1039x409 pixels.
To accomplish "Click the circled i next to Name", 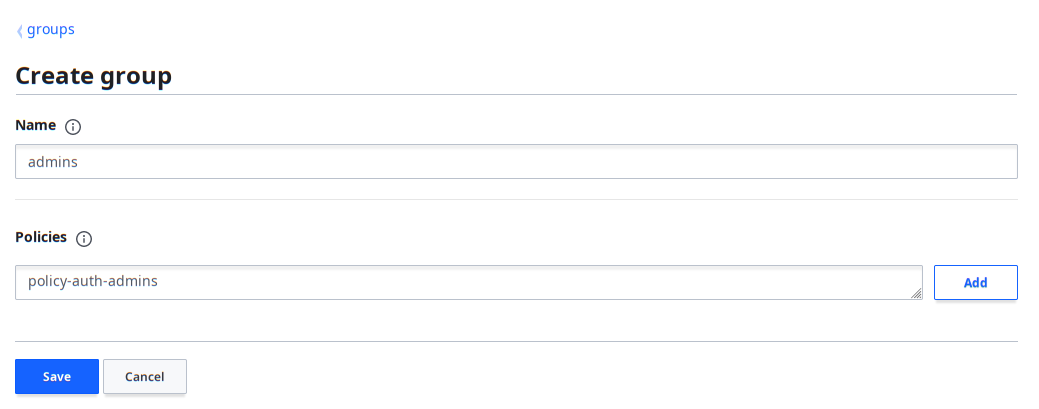I will tap(73, 127).
